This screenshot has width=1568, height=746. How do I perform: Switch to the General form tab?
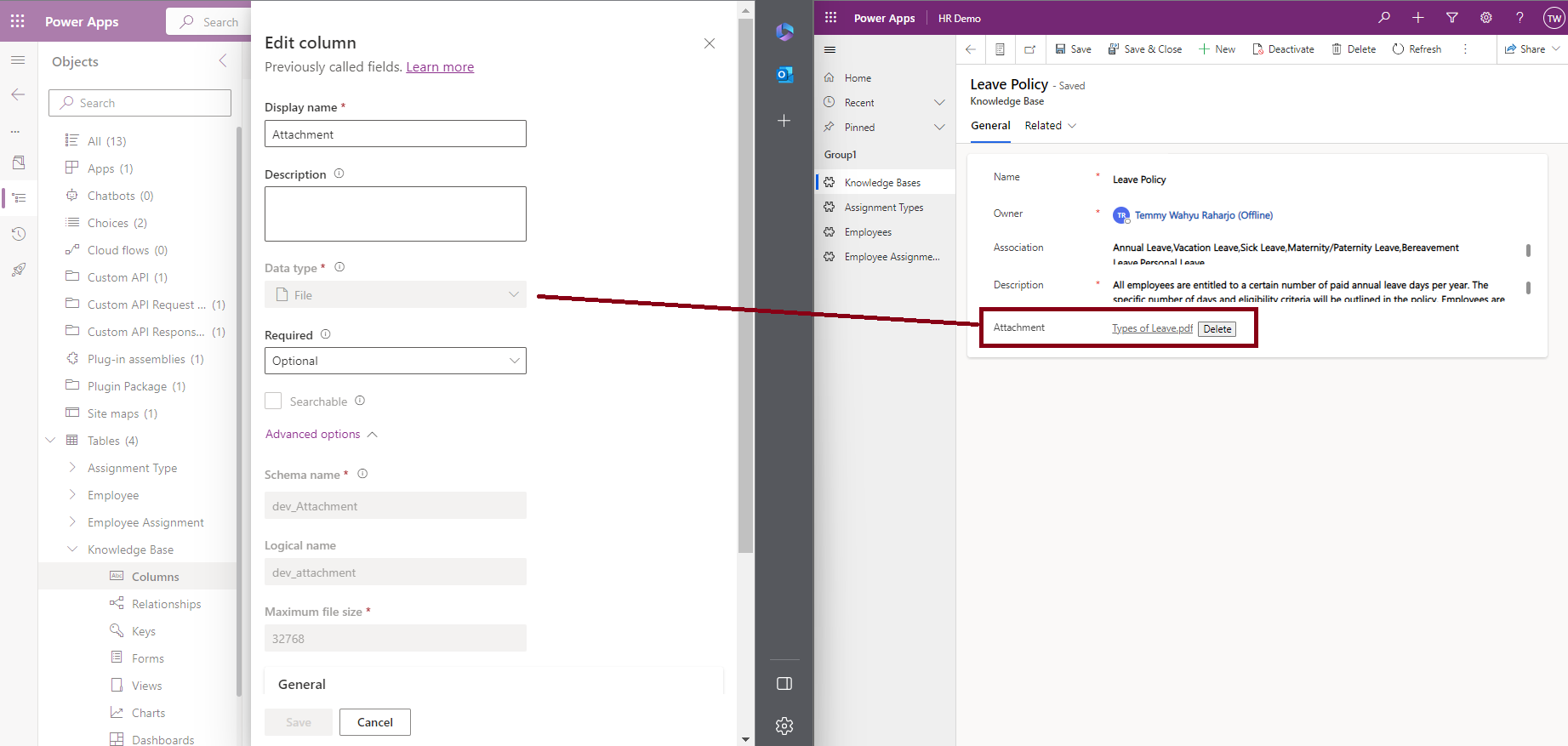[990, 125]
